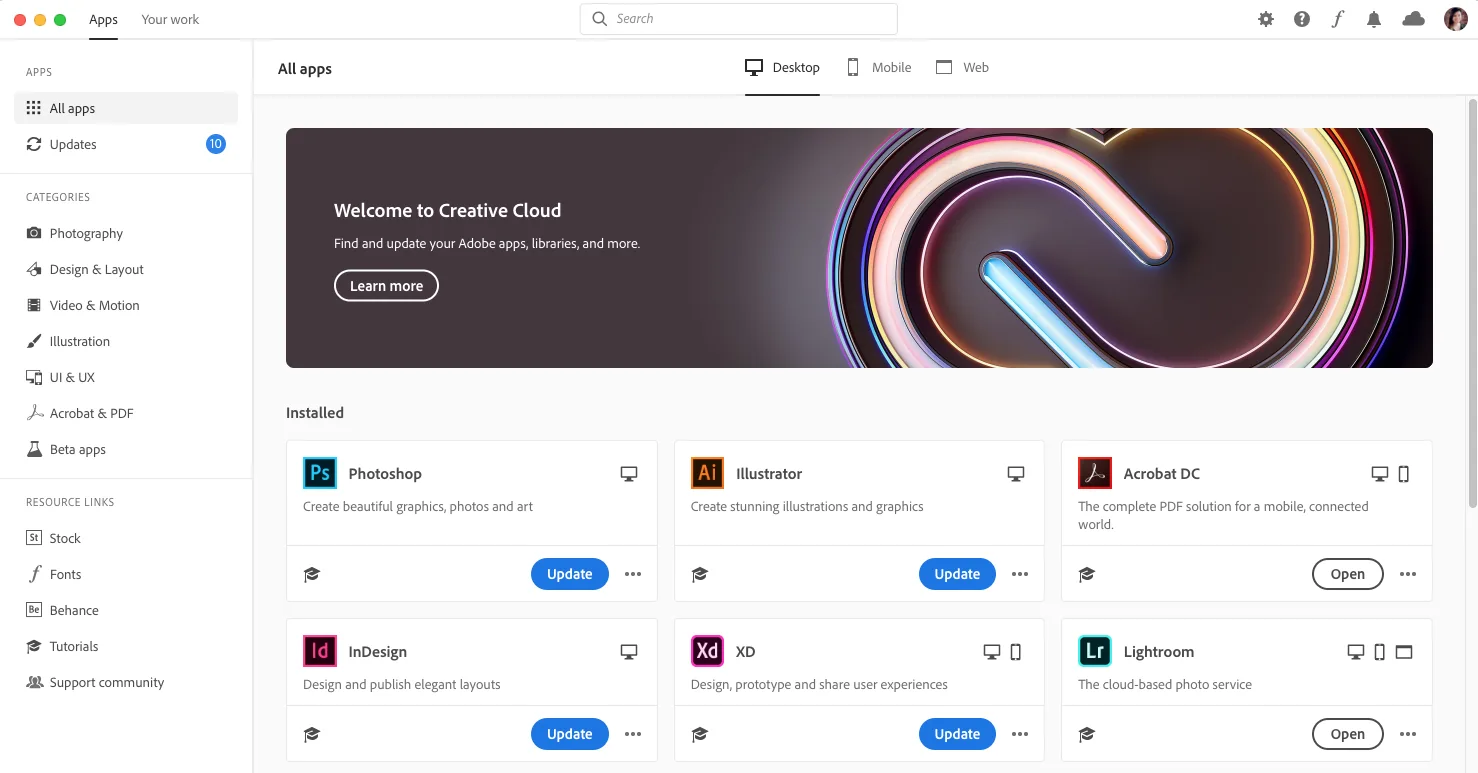The width and height of the screenshot is (1478, 773).
Task: Open tutorials icon on XD card
Action: pyautogui.click(x=700, y=734)
